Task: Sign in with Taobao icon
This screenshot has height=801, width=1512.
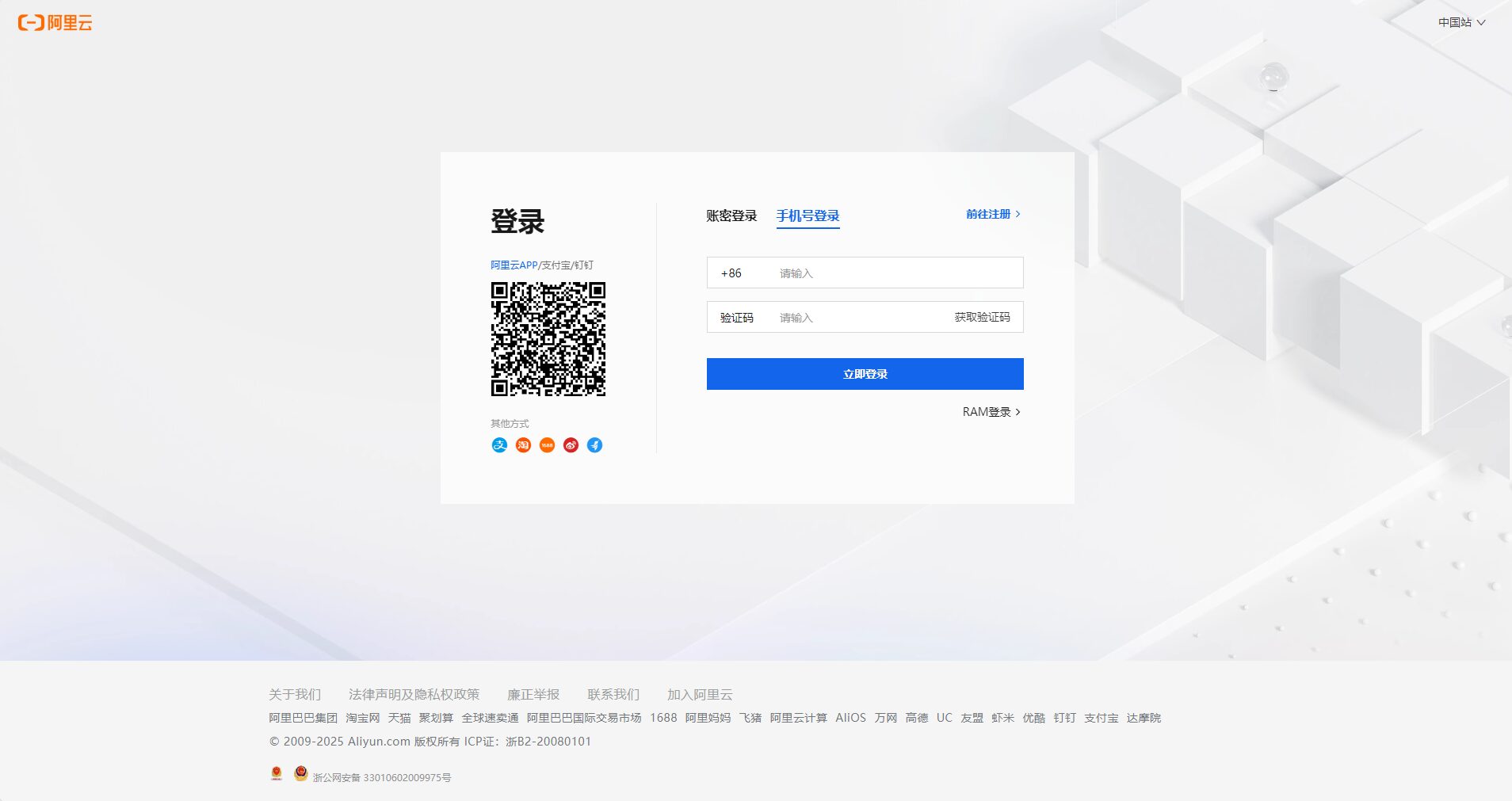Action: click(x=523, y=444)
